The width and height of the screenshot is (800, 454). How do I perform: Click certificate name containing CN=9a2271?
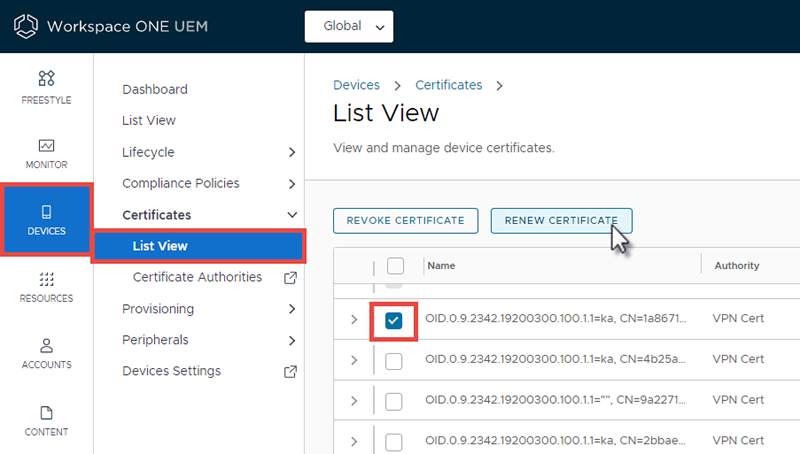pos(556,399)
